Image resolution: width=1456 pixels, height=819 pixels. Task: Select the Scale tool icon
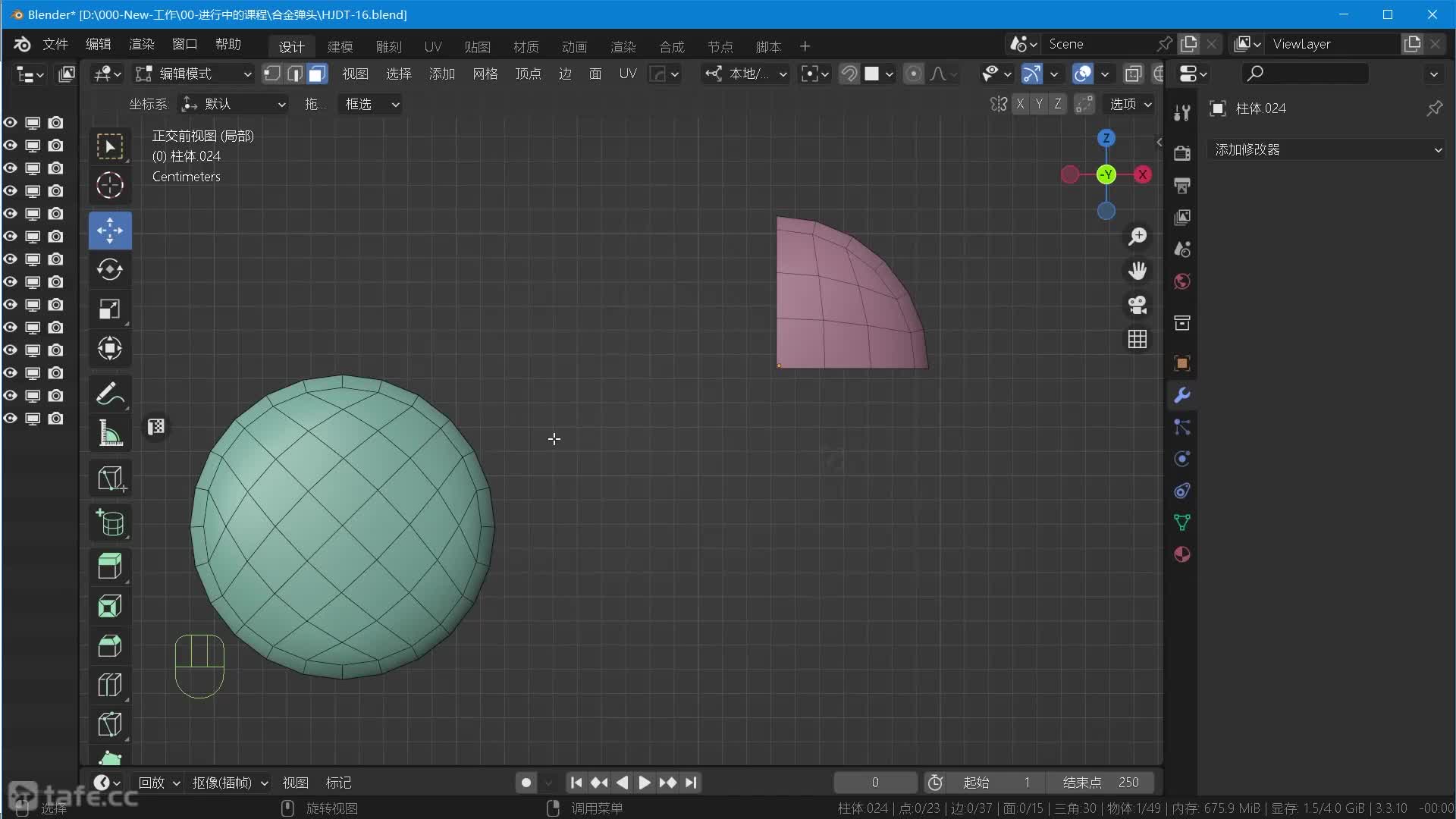click(110, 309)
